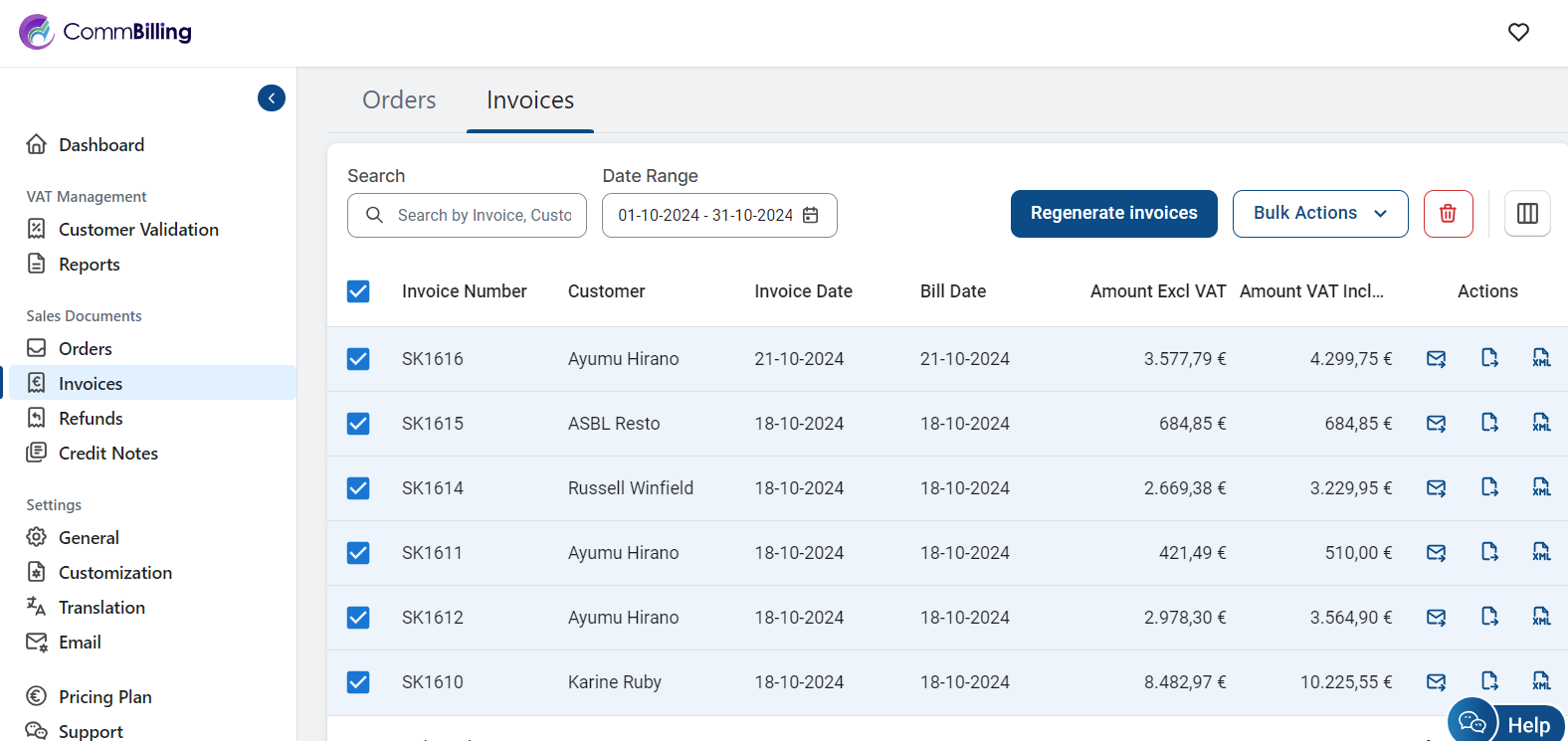The image size is (1568, 741).
Task: Open Pricing Plan from the sidebar
Action: tap(104, 697)
